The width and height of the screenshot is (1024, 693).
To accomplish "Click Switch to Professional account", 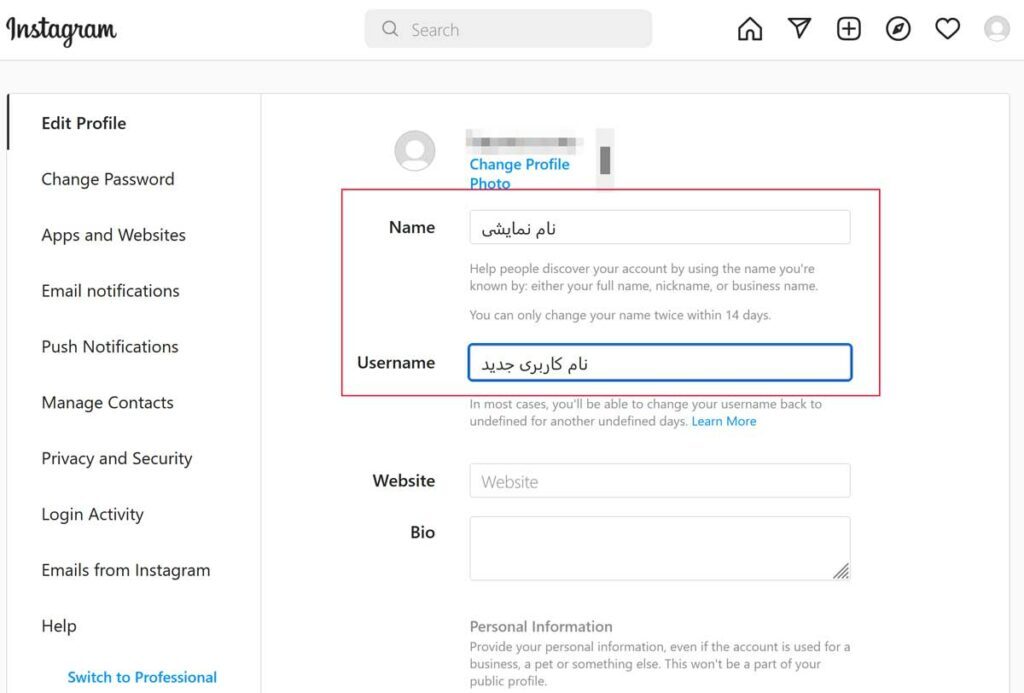I will (x=142, y=677).
